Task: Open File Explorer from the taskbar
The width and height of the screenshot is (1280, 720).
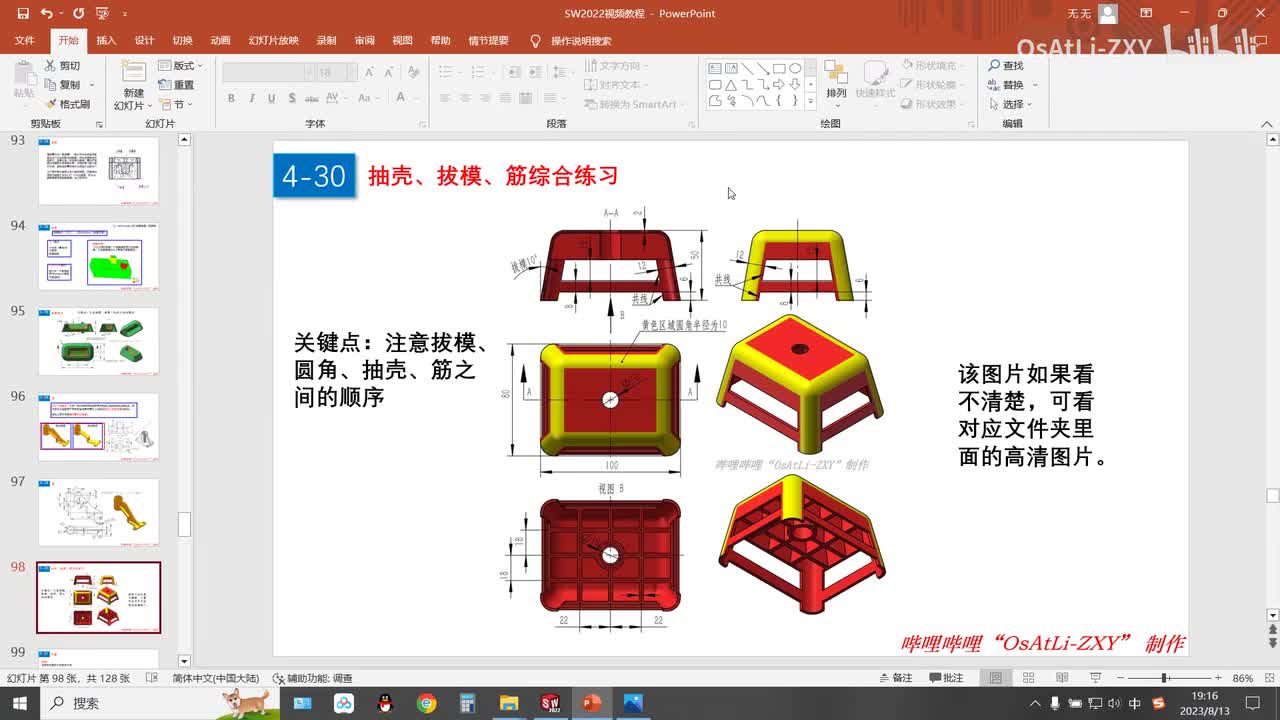Action: [x=509, y=703]
